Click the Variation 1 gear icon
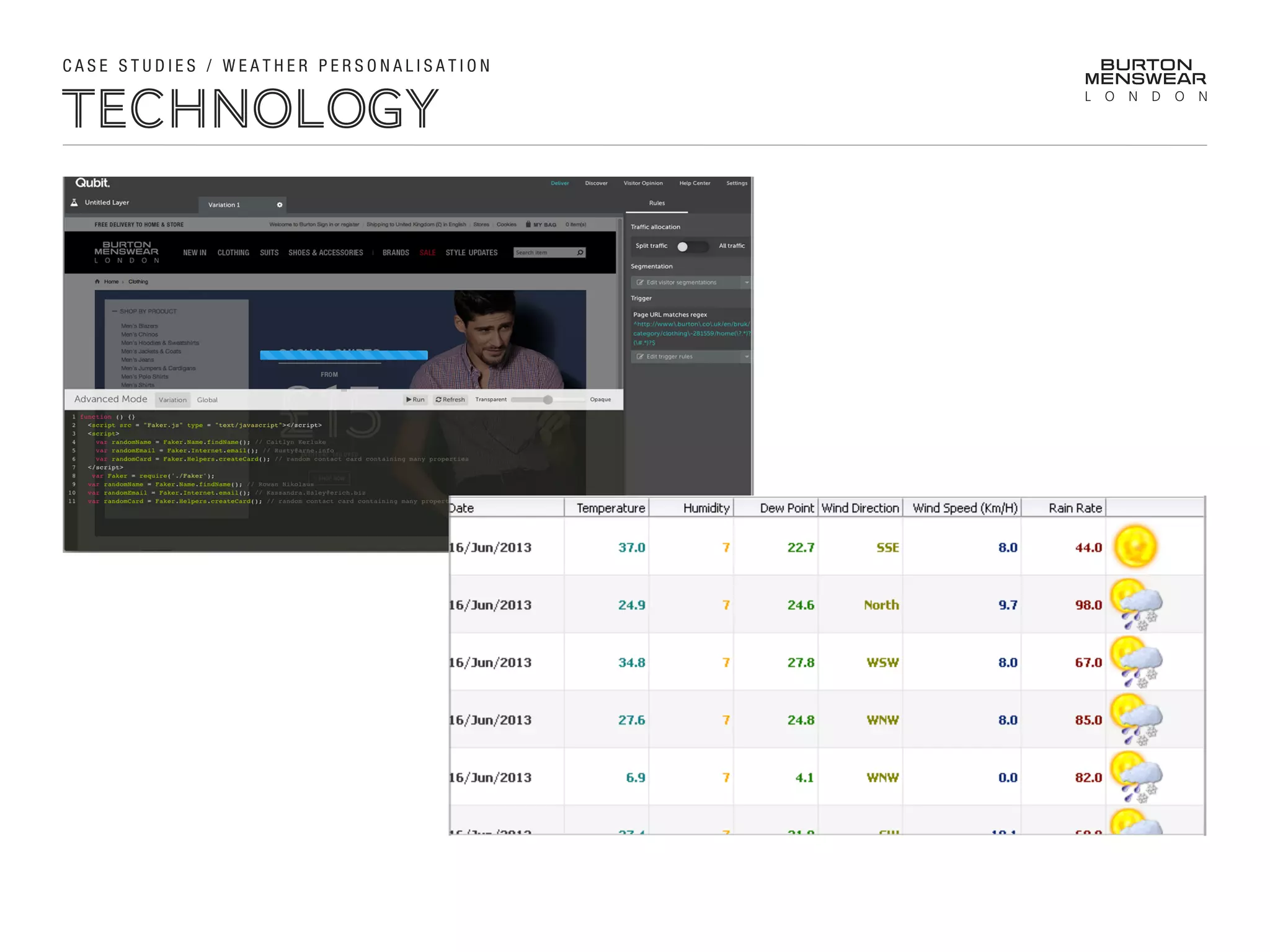The width and height of the screenshot is (1270, 952). [280, 205]
